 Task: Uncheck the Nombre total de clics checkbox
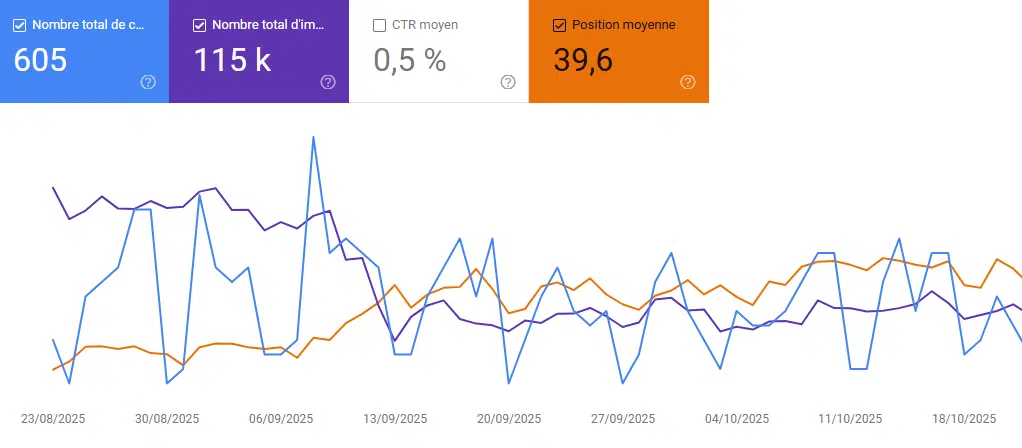tap(20, 25)
